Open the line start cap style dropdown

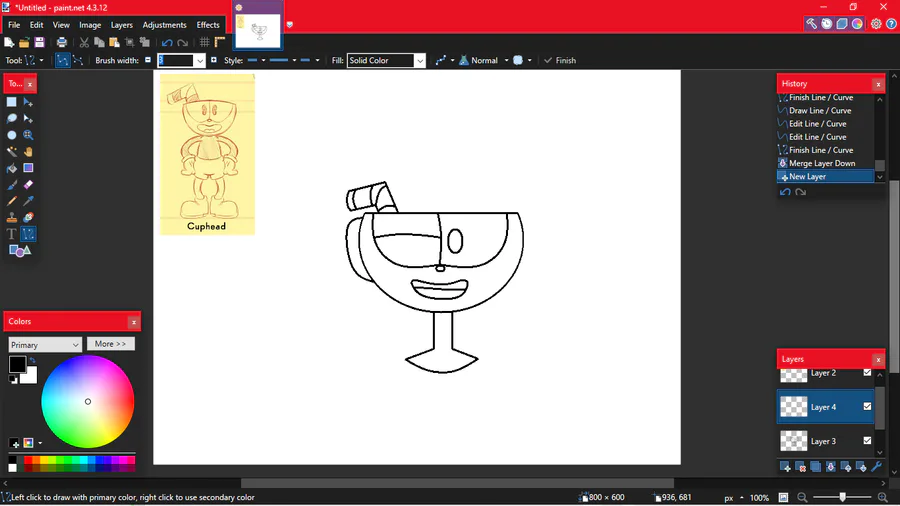click(x=257, y=60)
